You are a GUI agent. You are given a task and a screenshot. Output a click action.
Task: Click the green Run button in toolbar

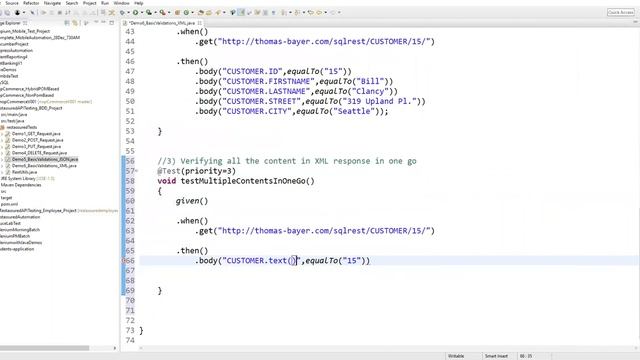point(136,12)
